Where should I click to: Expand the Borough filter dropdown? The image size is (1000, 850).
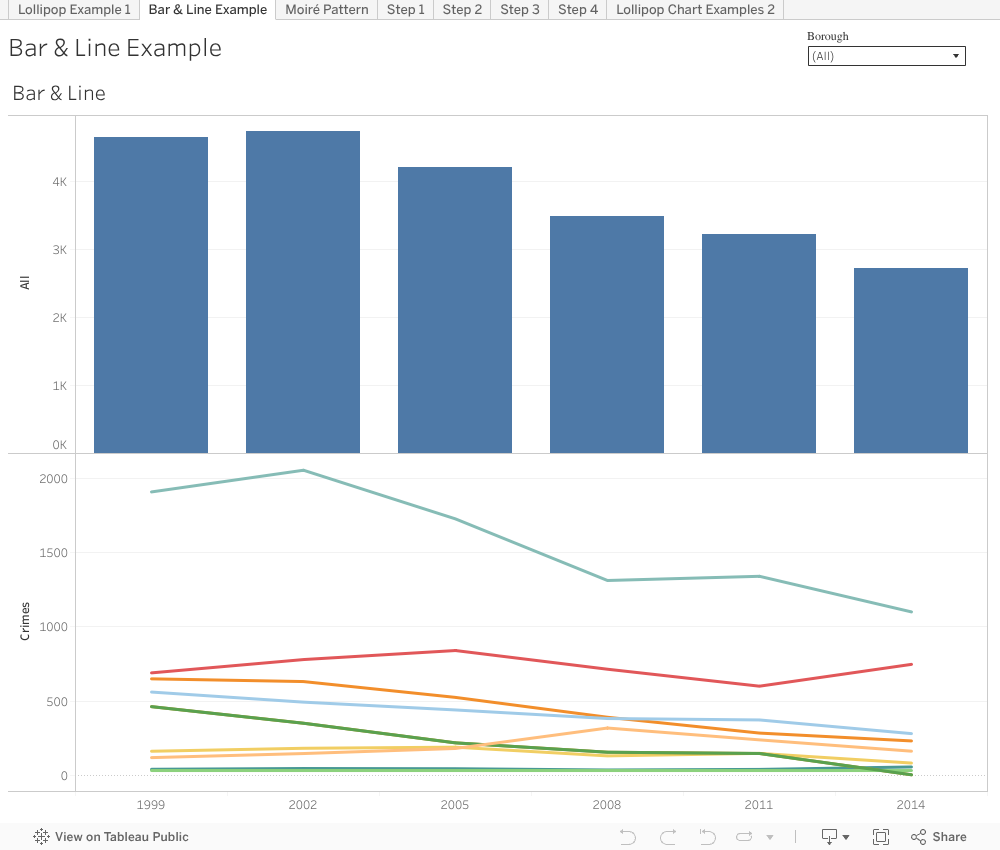[886, 56]
